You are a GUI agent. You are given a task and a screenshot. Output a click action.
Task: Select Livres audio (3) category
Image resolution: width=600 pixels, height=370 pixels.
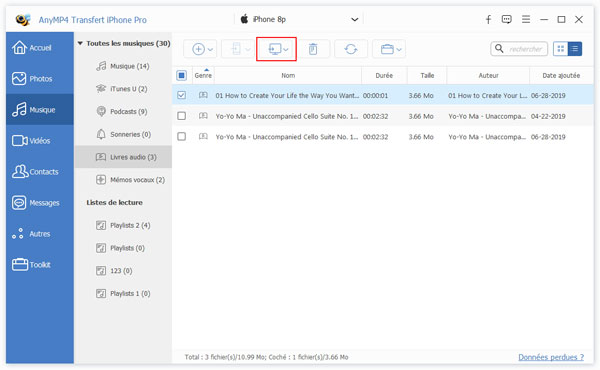(x=123, y=157)
